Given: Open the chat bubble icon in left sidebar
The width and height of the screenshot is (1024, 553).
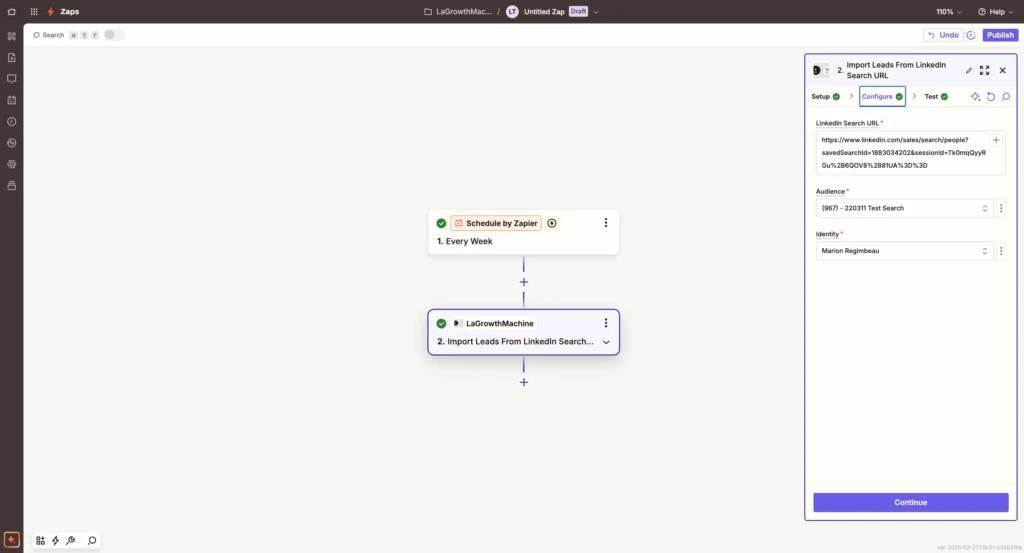Looking at the screenshot, I should pyautogui.click(x=12, y=78).
